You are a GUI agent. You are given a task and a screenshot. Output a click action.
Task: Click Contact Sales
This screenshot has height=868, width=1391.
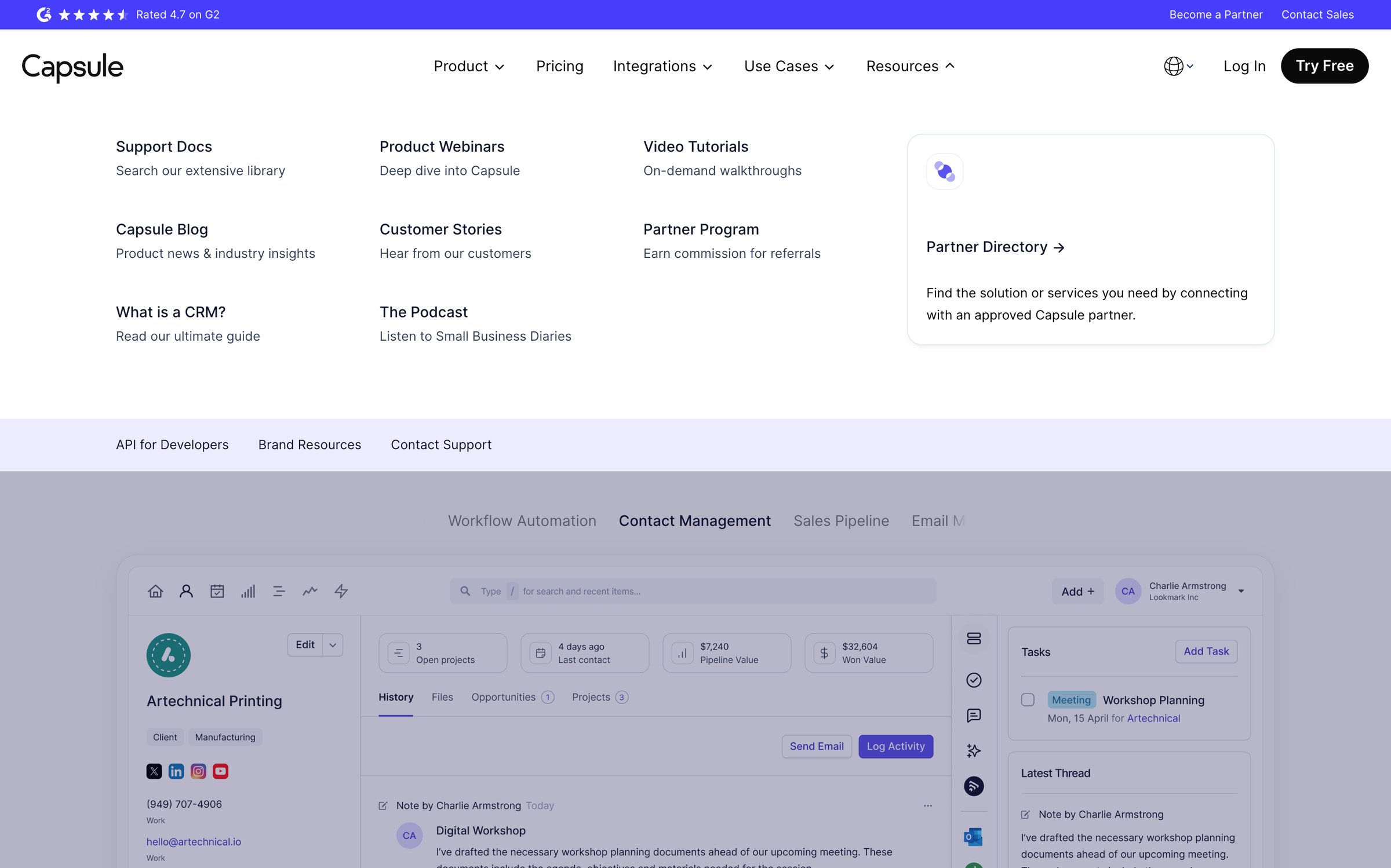click(x=1317, y=14)
